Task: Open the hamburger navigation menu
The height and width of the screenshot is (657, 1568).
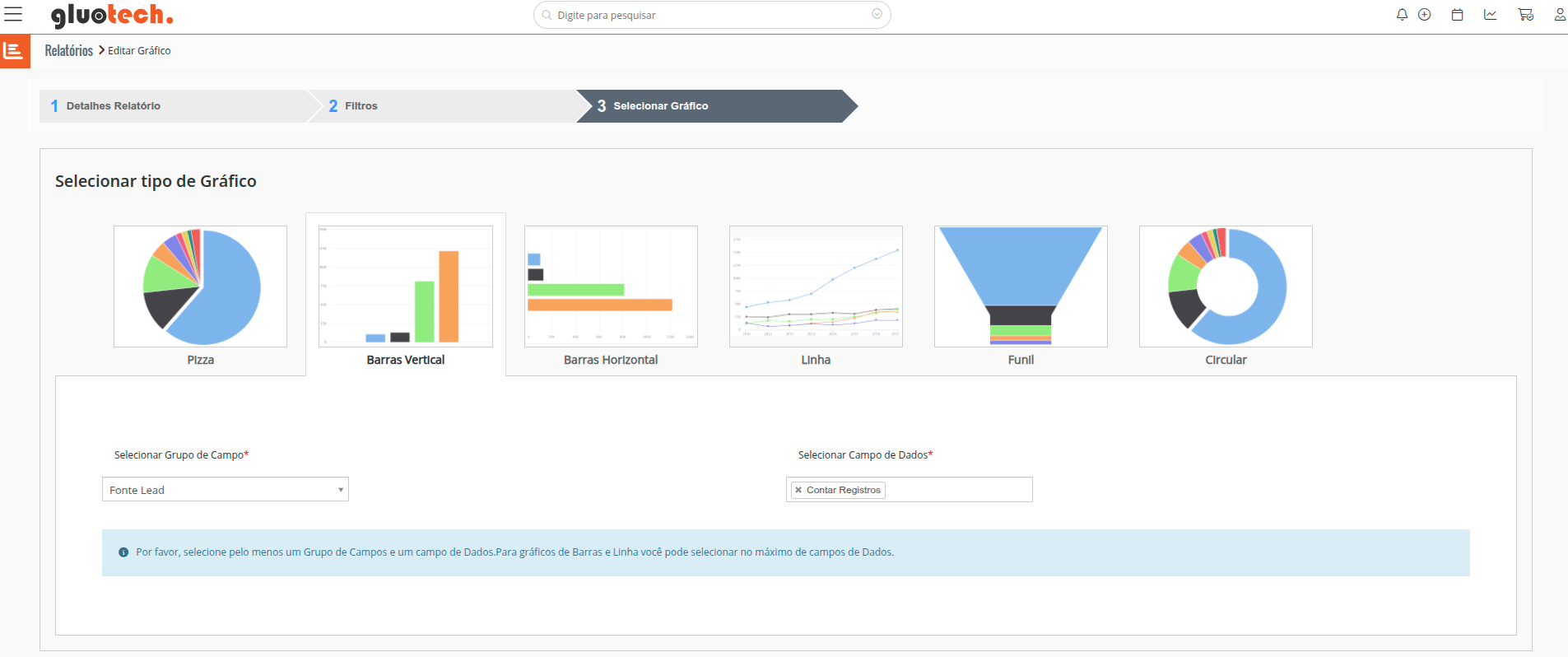Action: pos(13,14)
